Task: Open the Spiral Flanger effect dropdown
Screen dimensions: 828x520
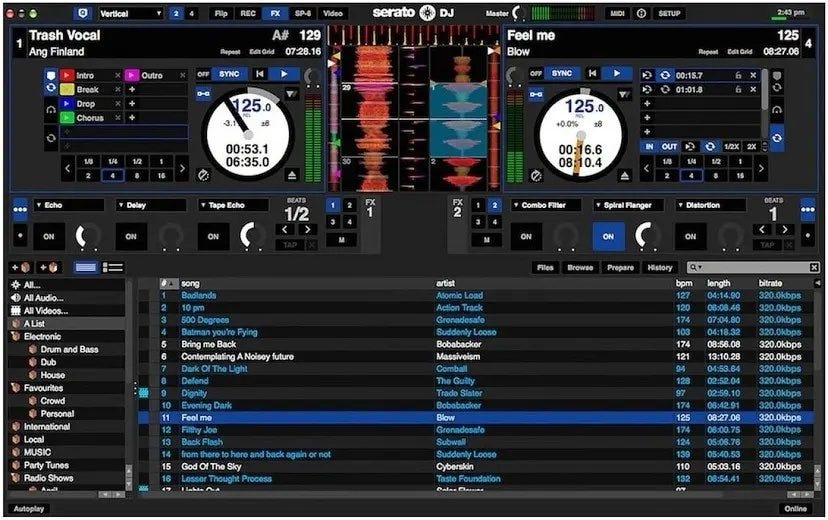Action: pyautogui.click(x=628, y=205)
